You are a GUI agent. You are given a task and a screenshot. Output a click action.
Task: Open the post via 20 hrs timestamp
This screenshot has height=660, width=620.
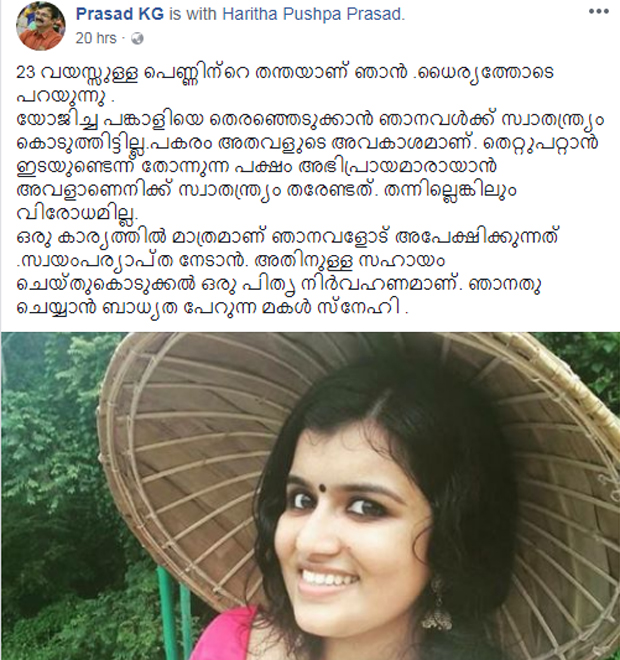(x=96, y=38)
